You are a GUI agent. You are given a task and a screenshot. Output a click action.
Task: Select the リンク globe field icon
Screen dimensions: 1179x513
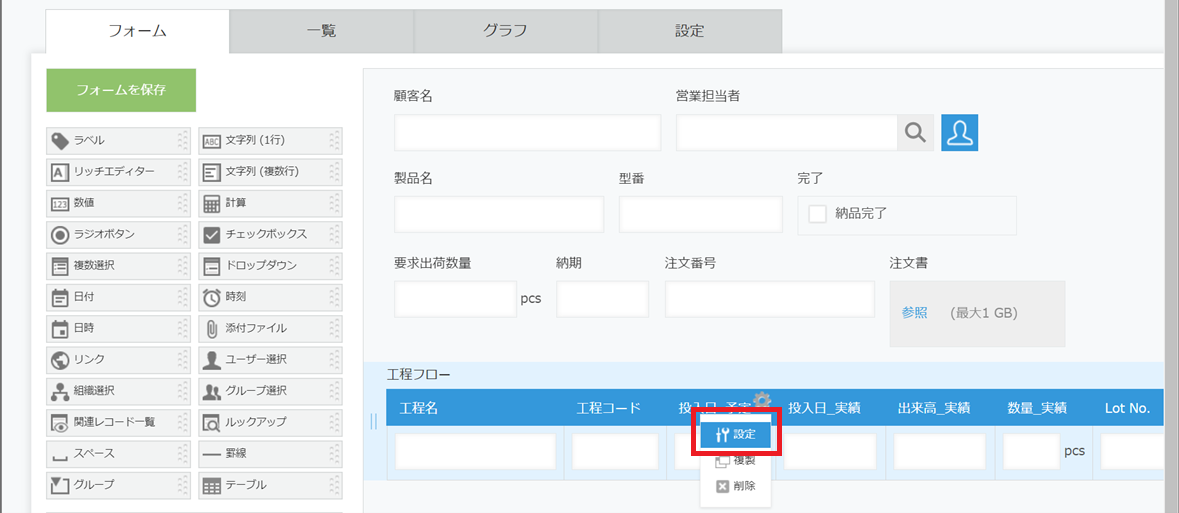(x=60, y=360)
